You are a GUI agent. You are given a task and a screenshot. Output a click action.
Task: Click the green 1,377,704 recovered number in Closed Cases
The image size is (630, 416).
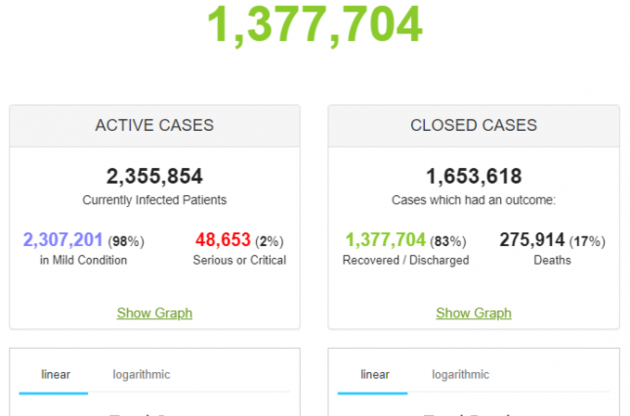click(x=385, y=240)
